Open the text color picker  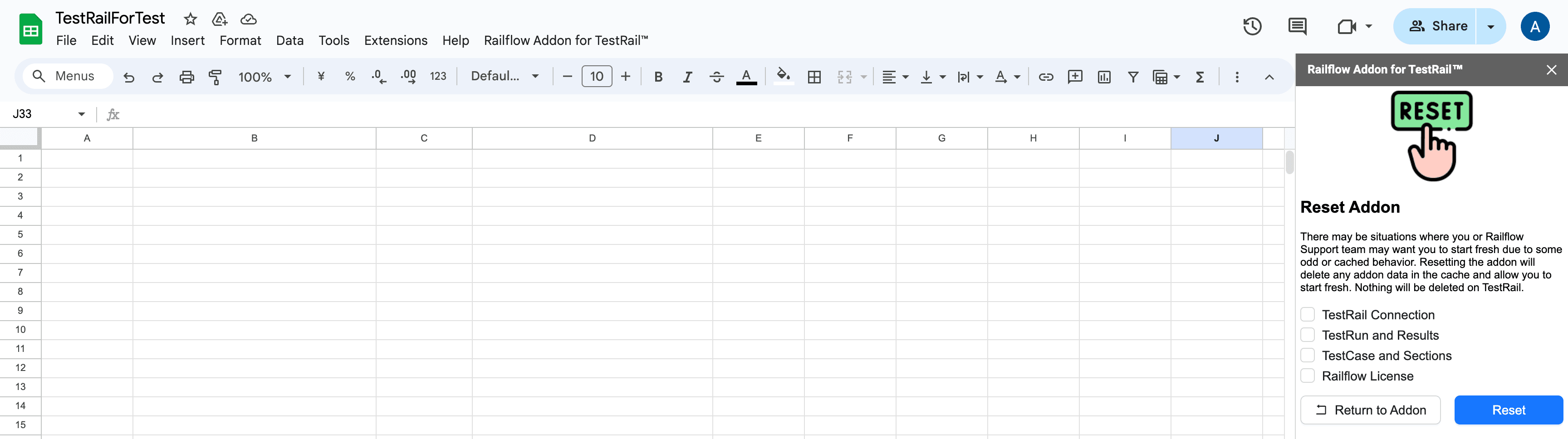[746, 77]
